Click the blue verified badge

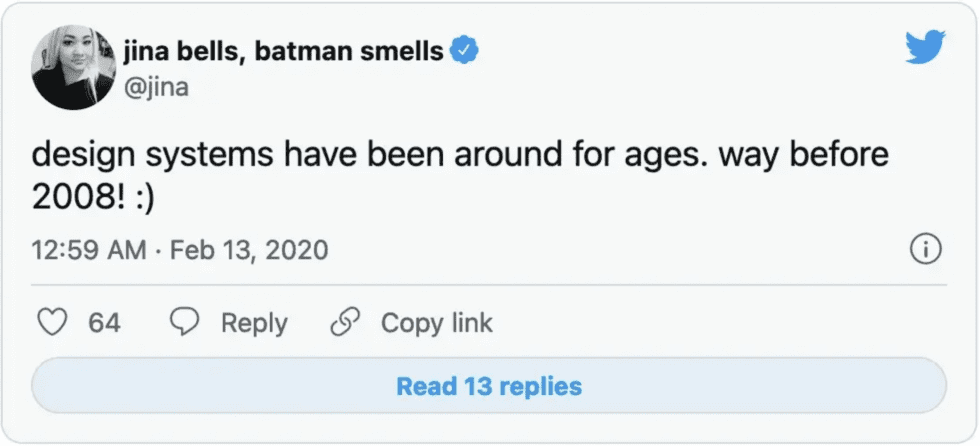point(464,51)
